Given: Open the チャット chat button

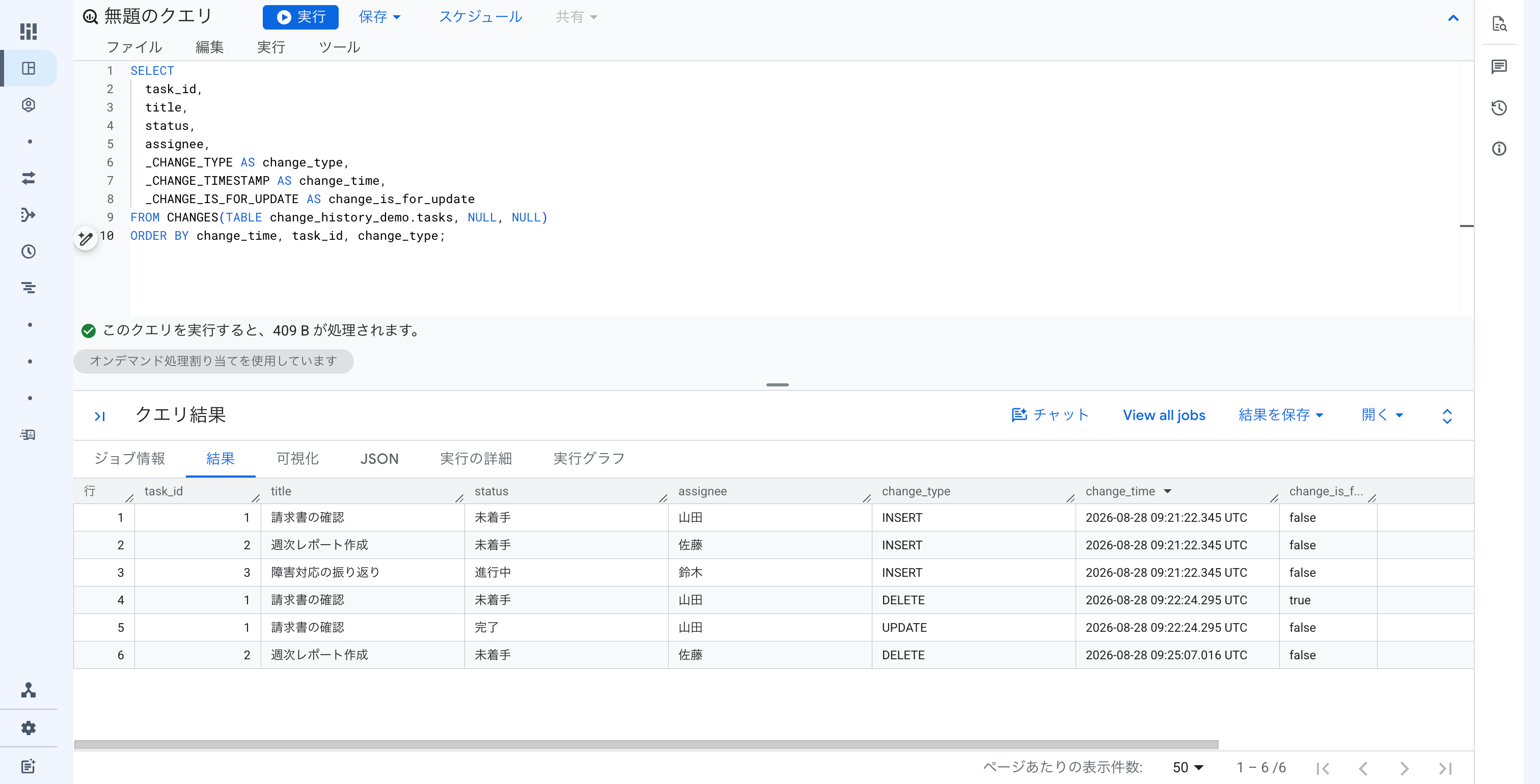Looking at the screenshot, I should click(1050, 415).
